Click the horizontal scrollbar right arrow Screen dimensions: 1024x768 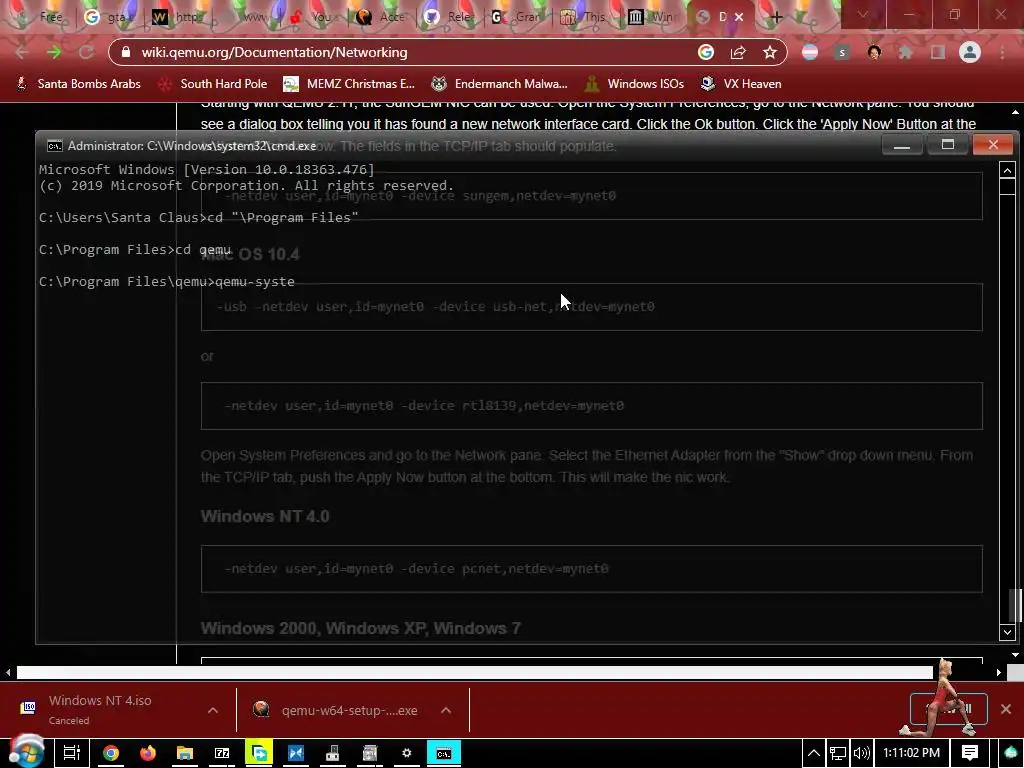click(x=999, y=672)
